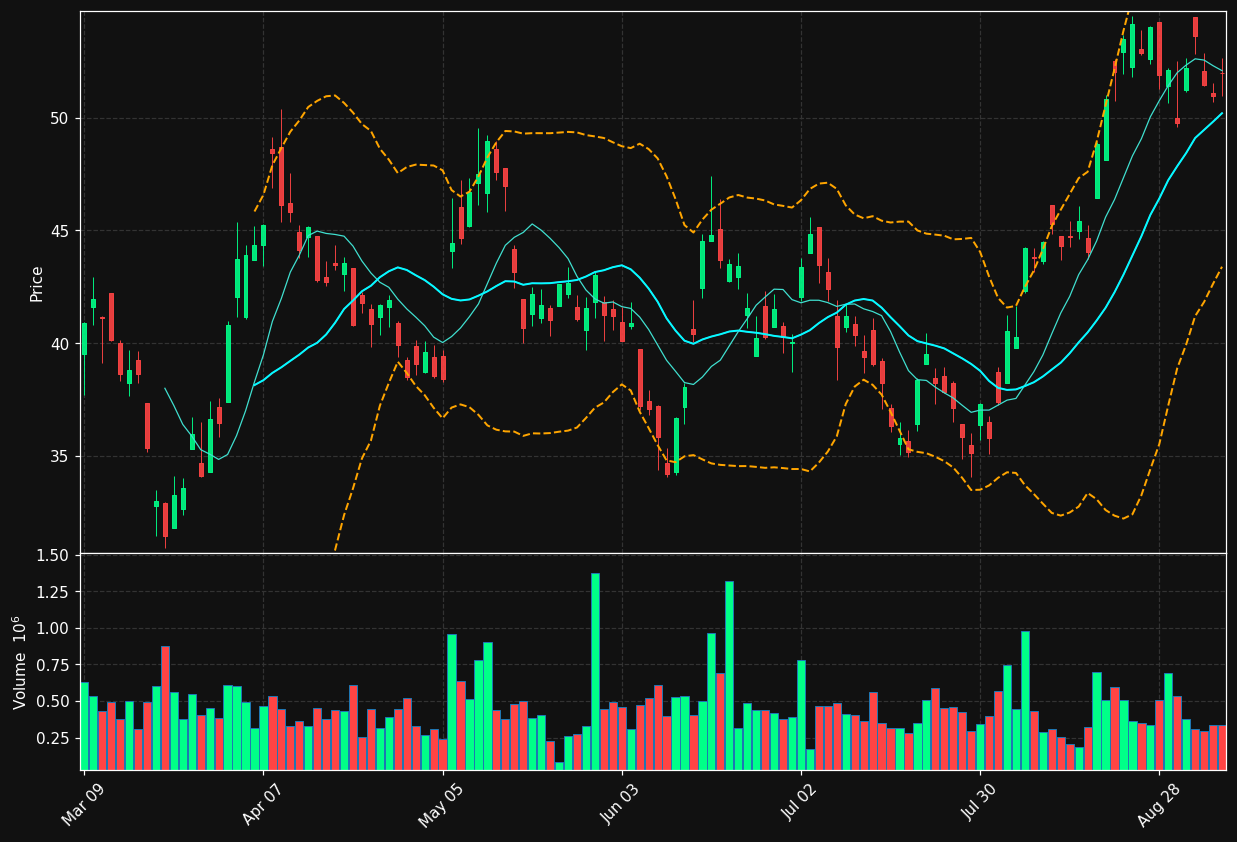
Task: Click the May 05 date label
Action: 439,807
